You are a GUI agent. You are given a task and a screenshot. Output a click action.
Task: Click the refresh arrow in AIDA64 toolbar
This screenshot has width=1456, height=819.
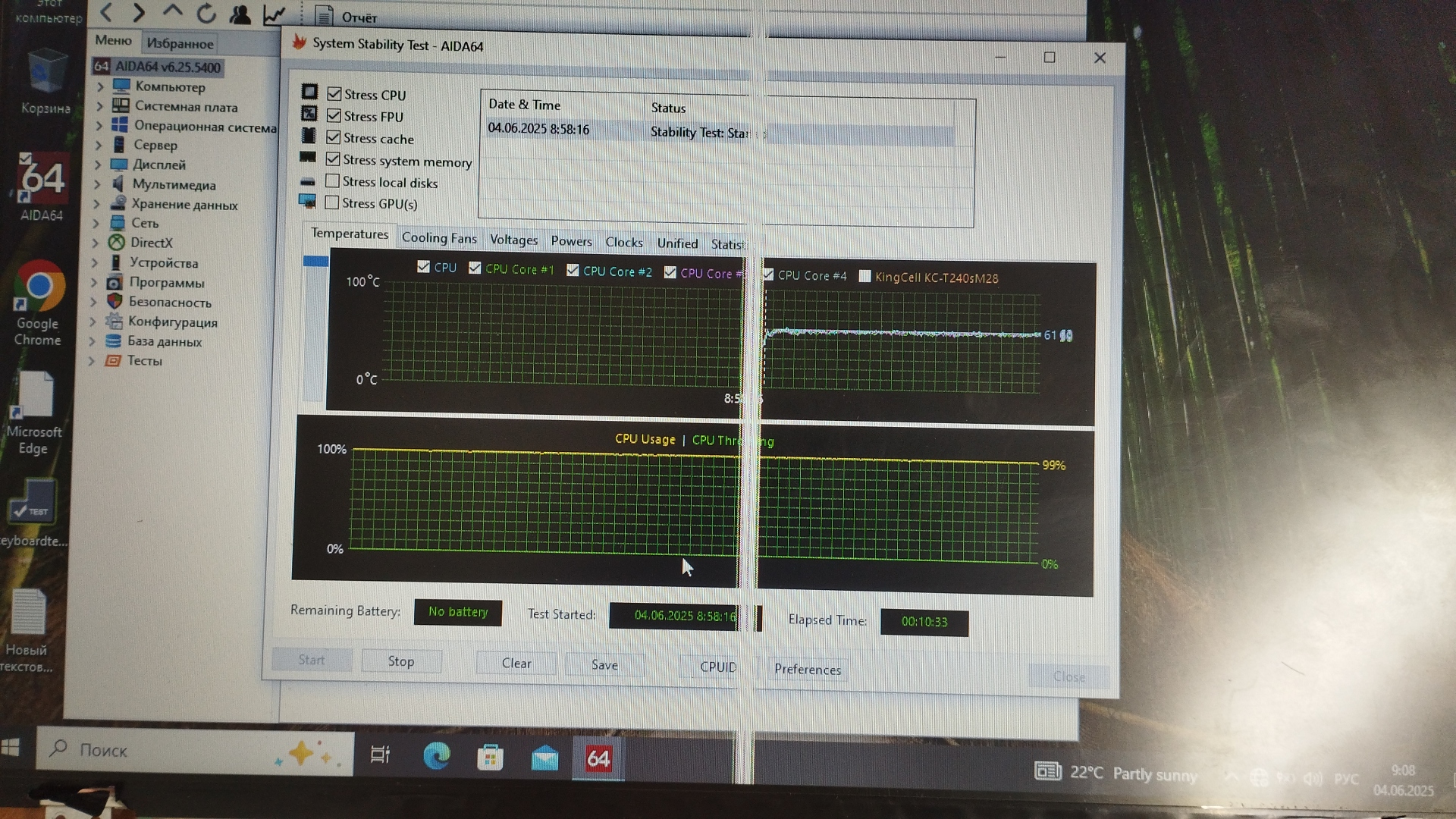pyautogui.click(x=206, y=13)
